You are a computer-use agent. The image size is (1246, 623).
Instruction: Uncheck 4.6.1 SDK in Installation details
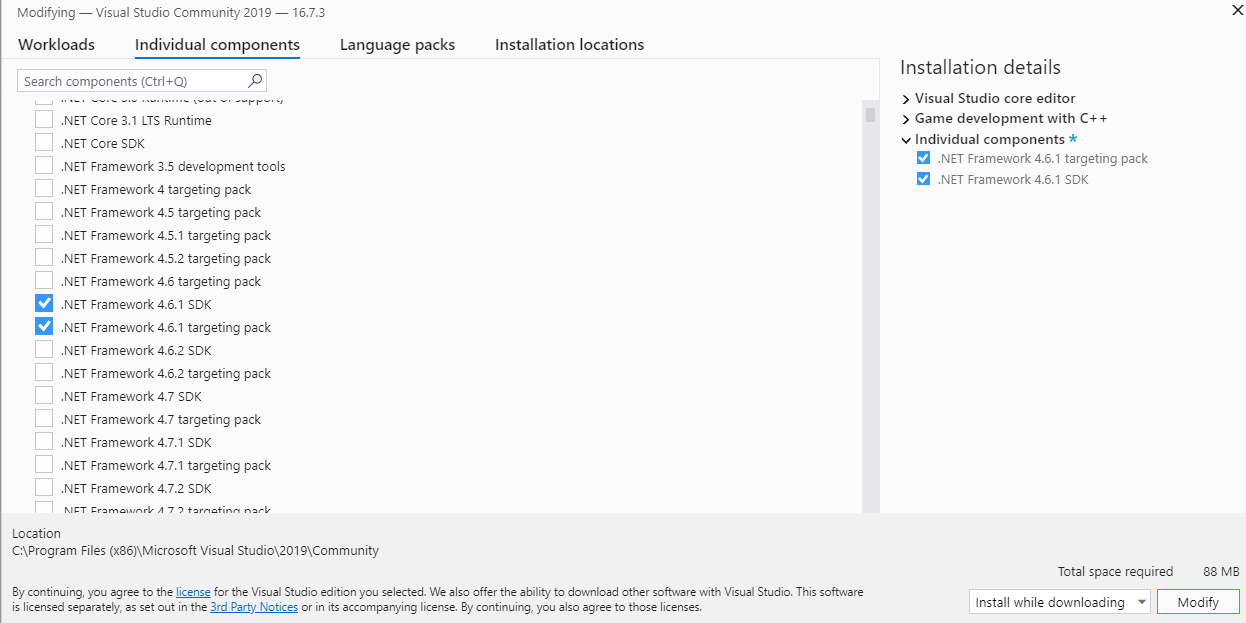coord(923,179)
